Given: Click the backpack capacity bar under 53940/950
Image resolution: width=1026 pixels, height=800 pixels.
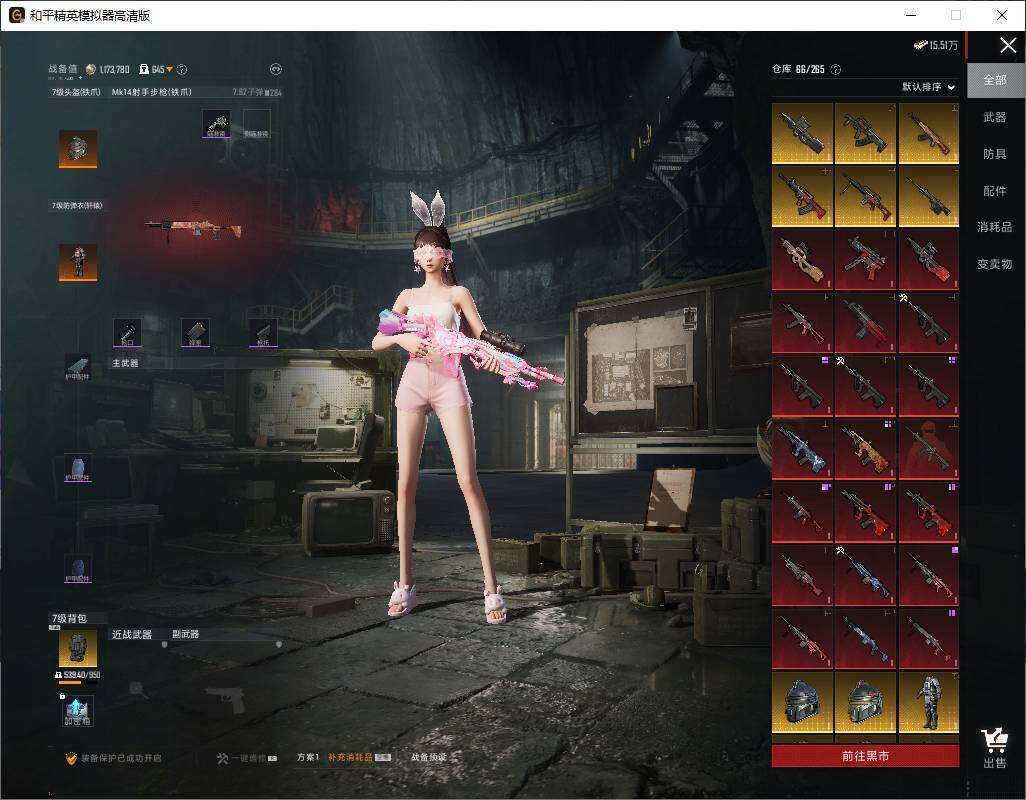Looking at the screenshot, I should 79,682.
